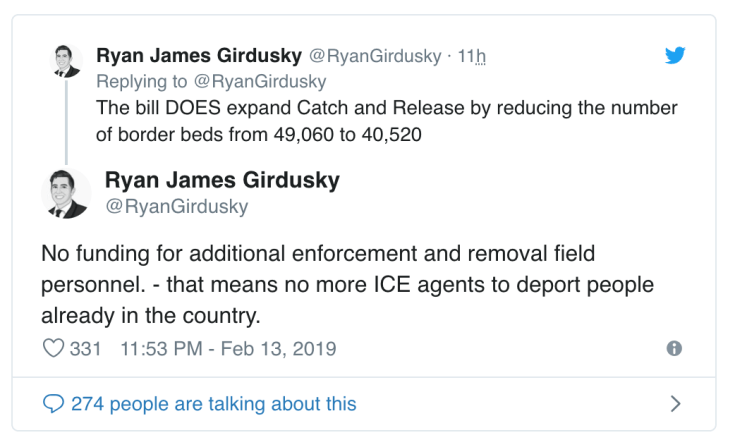This screenshot has width=735, height=447.
Task: Expand the conversation with the right chevron
Action: [x=675, y=404]
